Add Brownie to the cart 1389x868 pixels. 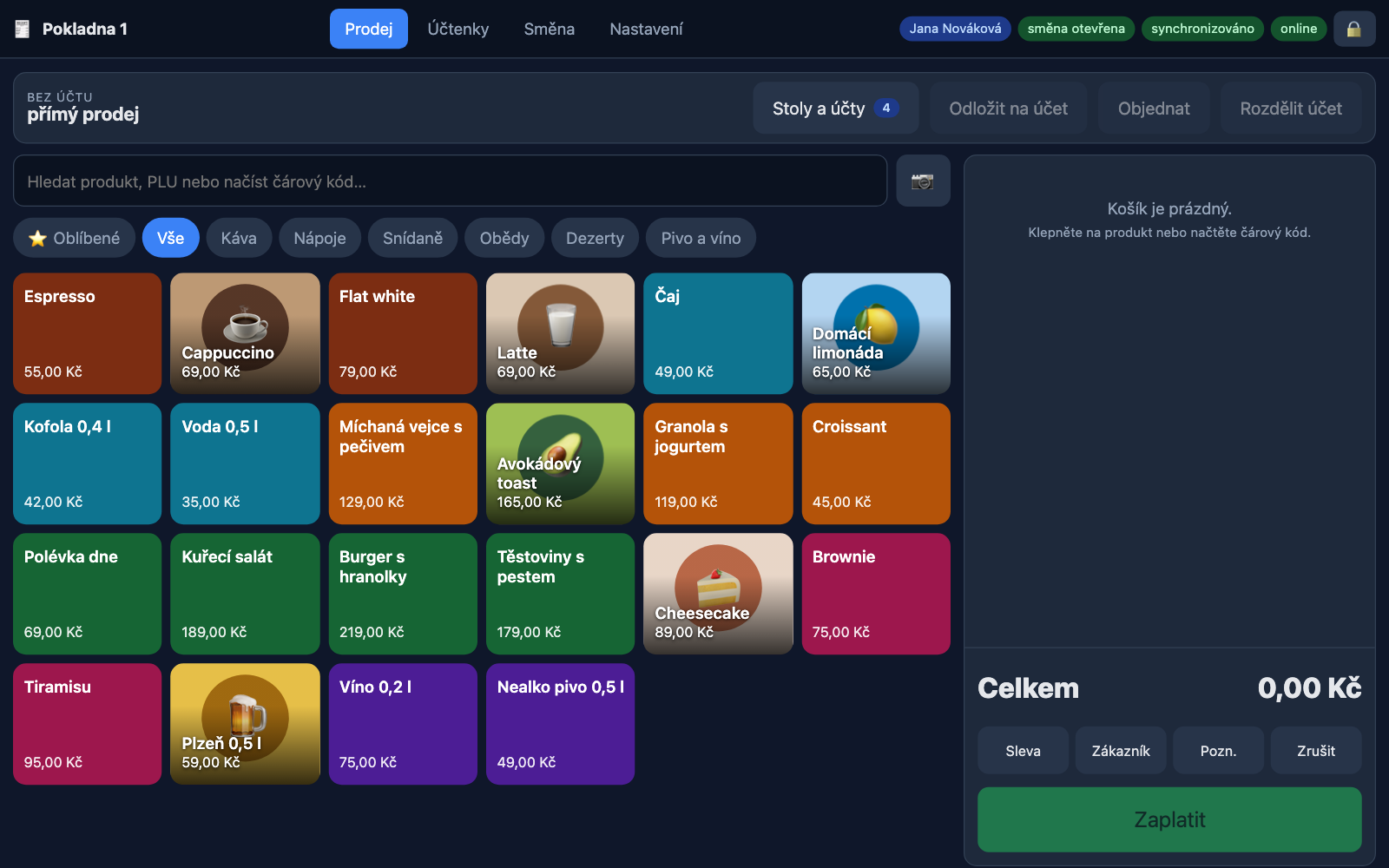click(876, 594)
